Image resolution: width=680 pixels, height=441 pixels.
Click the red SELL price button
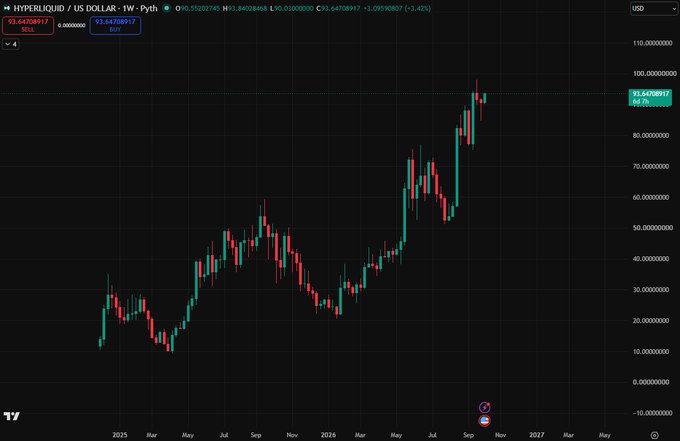coord(28,26)
